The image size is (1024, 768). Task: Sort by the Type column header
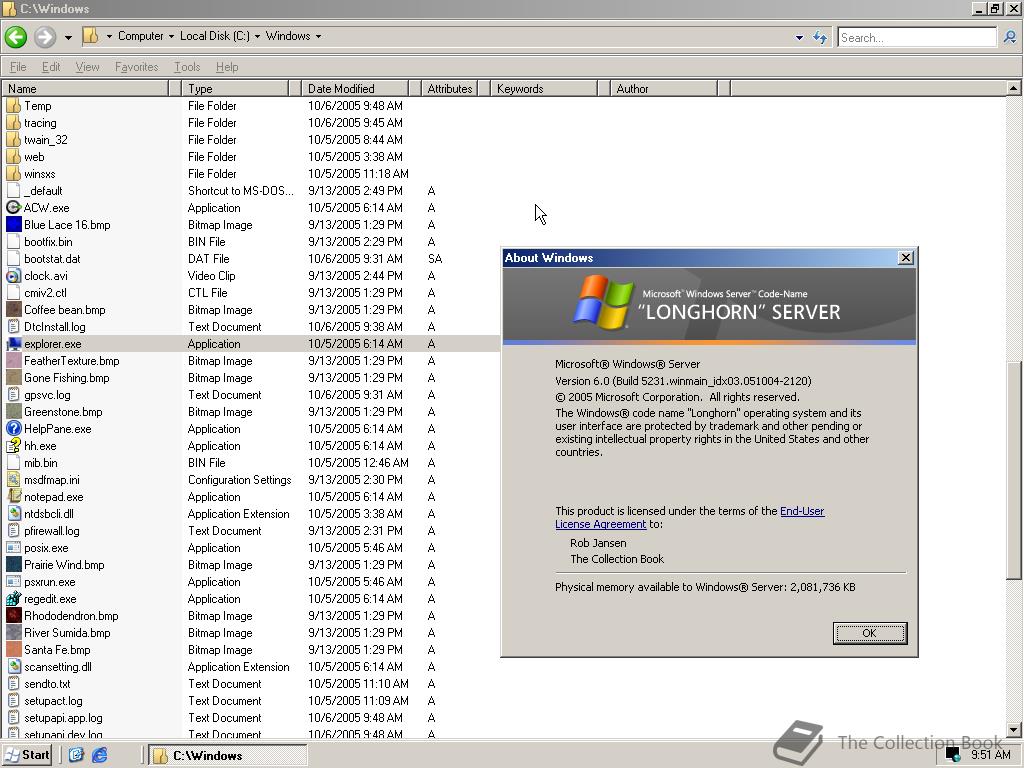tap(235, 88)
